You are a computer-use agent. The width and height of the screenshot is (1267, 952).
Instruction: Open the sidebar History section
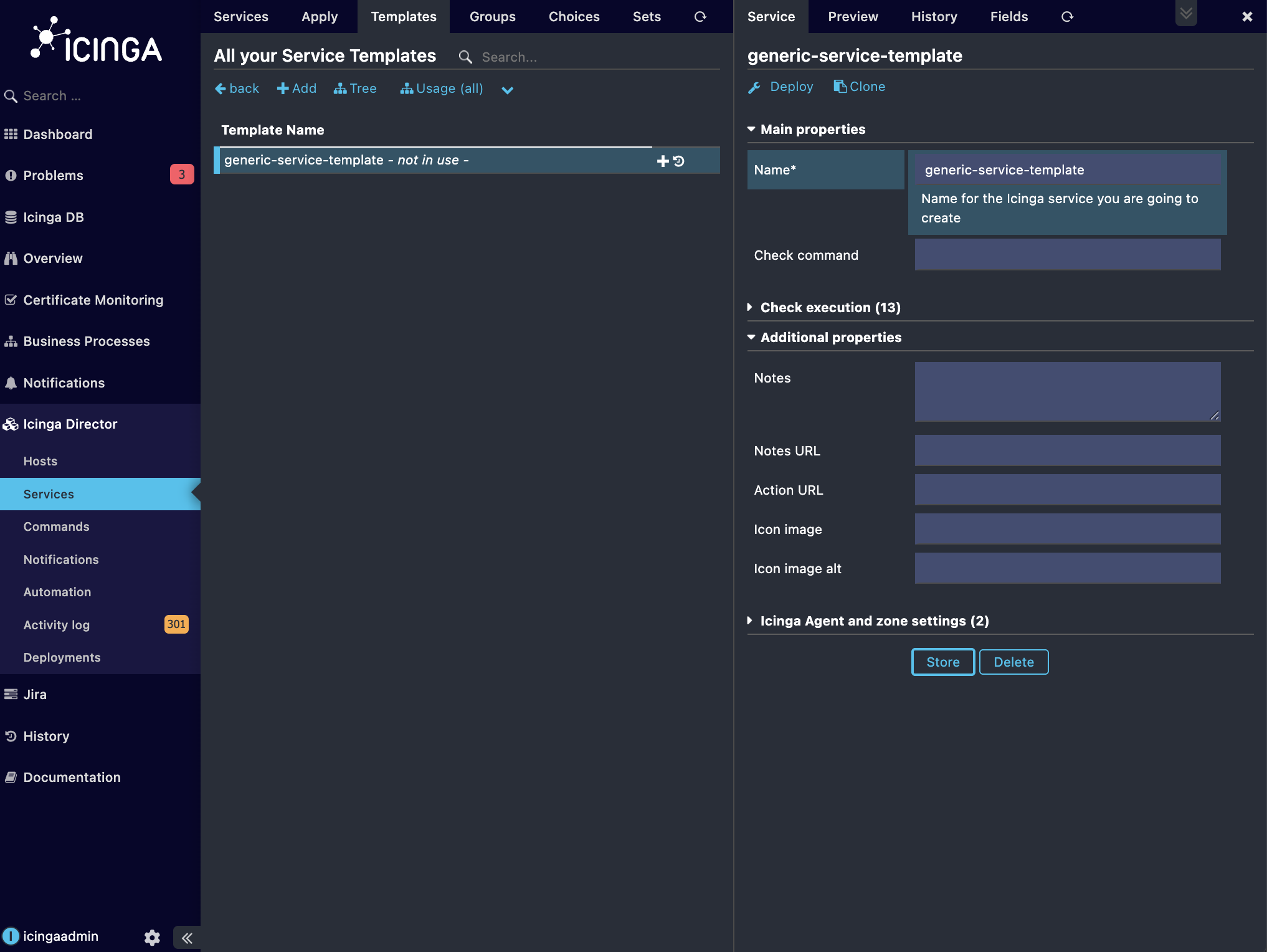point(46,736)
